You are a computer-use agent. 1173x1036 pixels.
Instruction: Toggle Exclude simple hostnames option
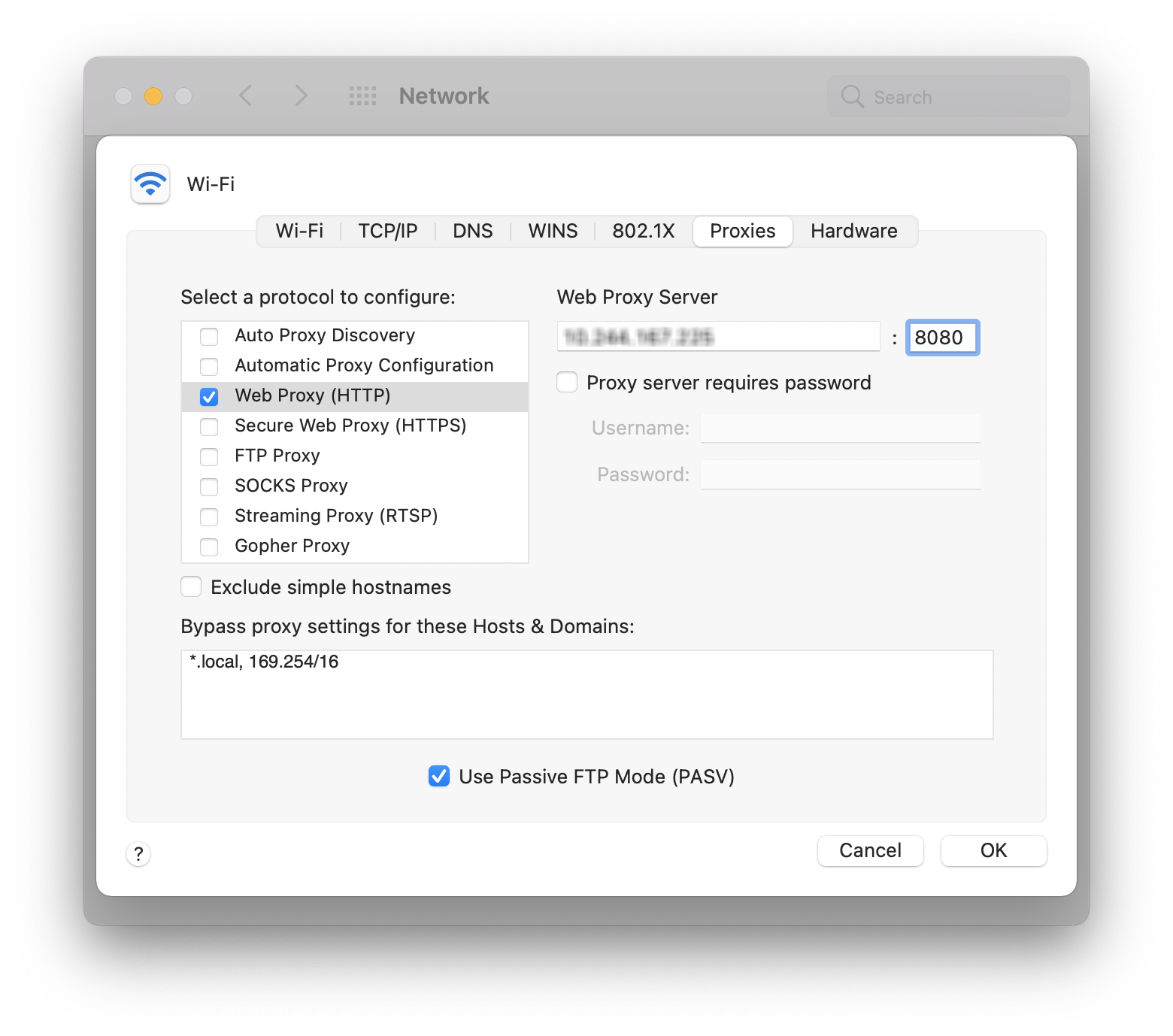point(191,587)
